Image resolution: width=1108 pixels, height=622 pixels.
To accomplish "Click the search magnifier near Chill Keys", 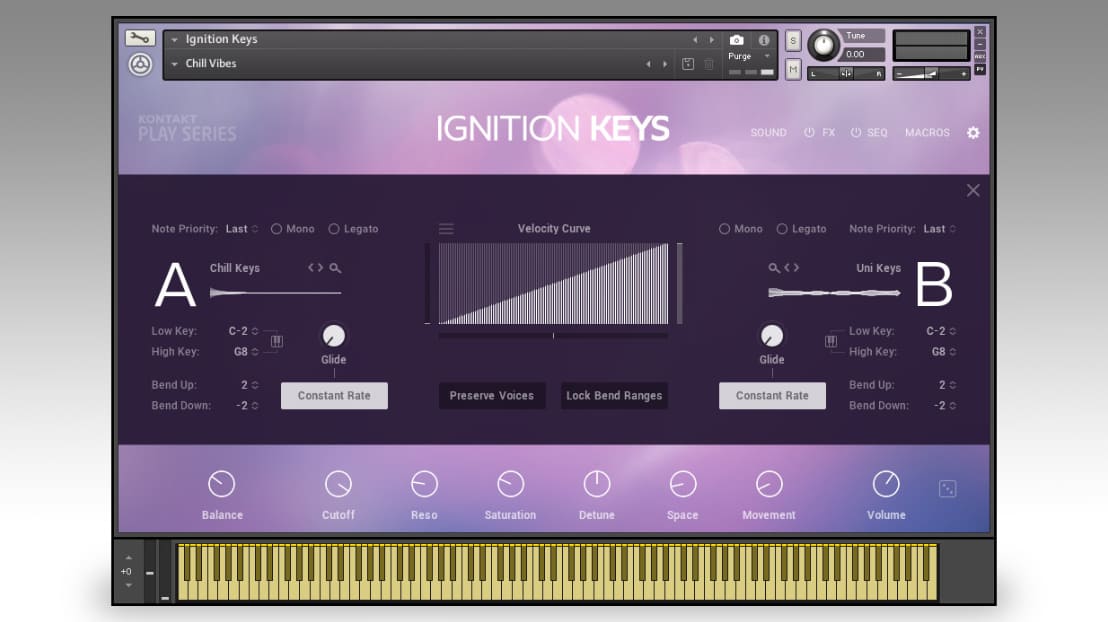I will pos(333,268).
